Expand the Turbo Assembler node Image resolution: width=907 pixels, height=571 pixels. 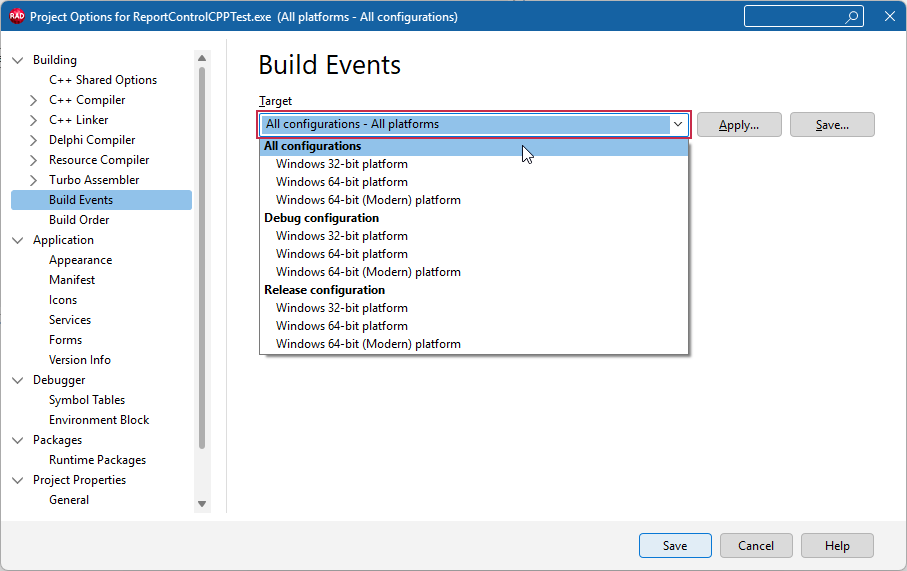34,180
